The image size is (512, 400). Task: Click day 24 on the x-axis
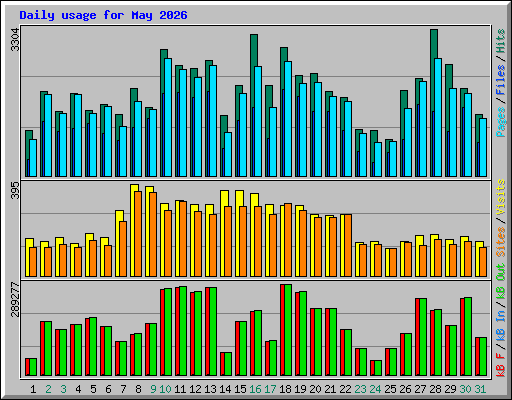375,389
